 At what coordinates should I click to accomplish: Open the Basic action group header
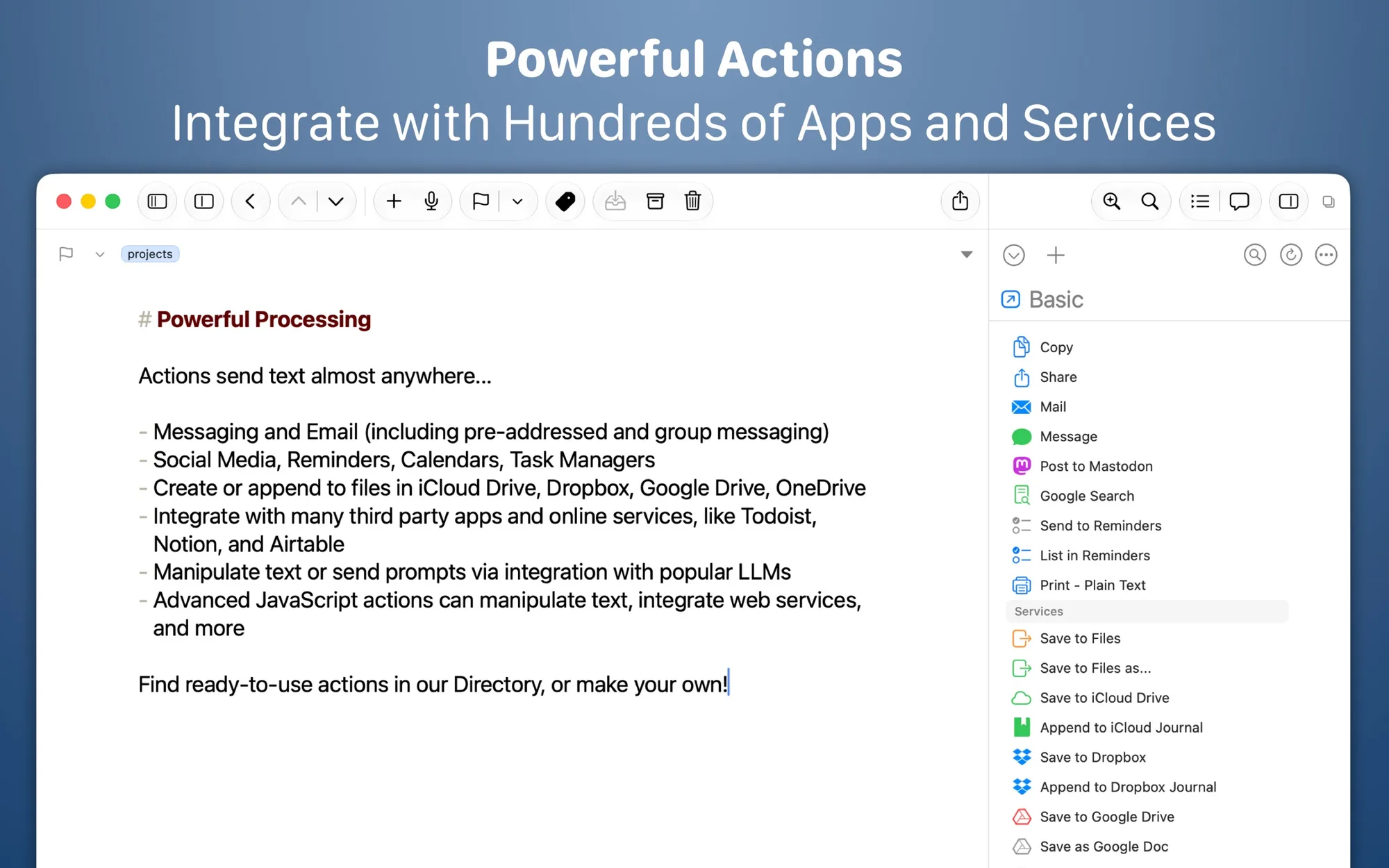(x=1042, y=299)
